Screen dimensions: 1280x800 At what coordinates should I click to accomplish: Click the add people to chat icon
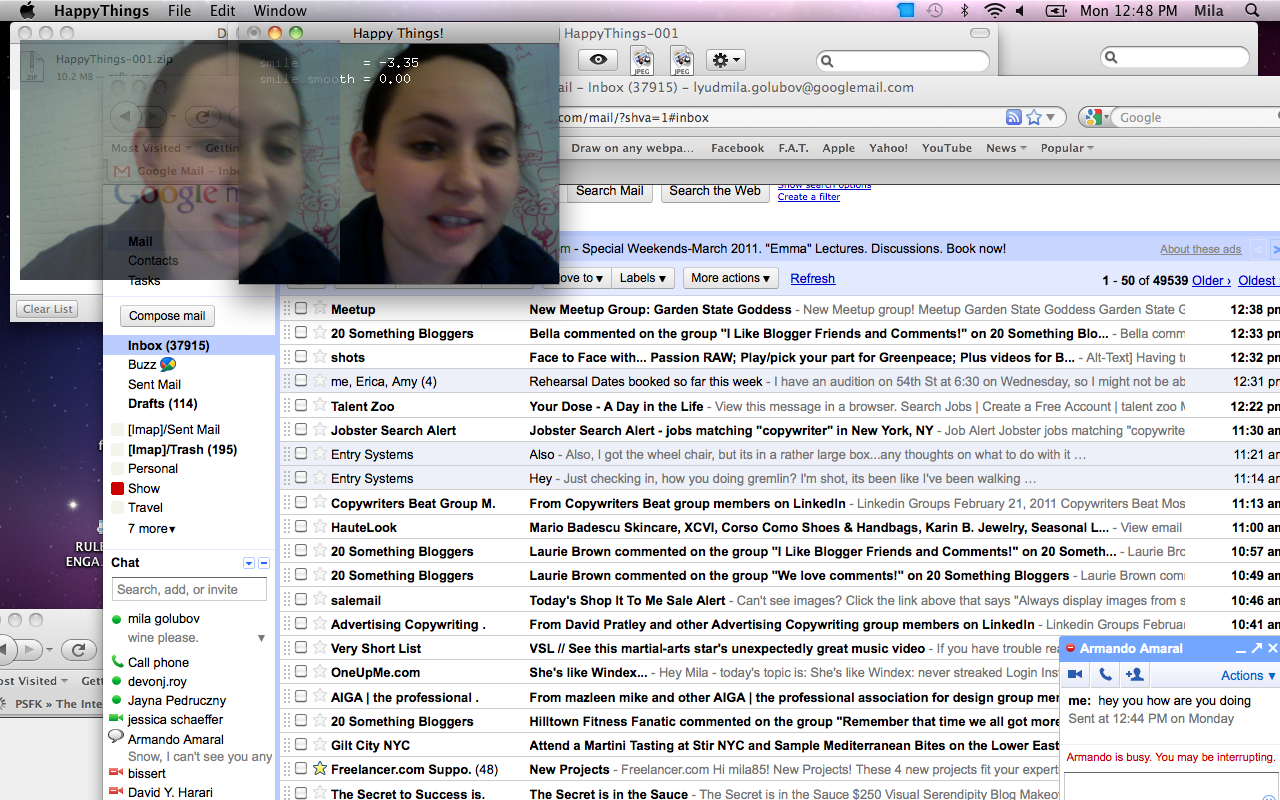(x=1134, y=675)
